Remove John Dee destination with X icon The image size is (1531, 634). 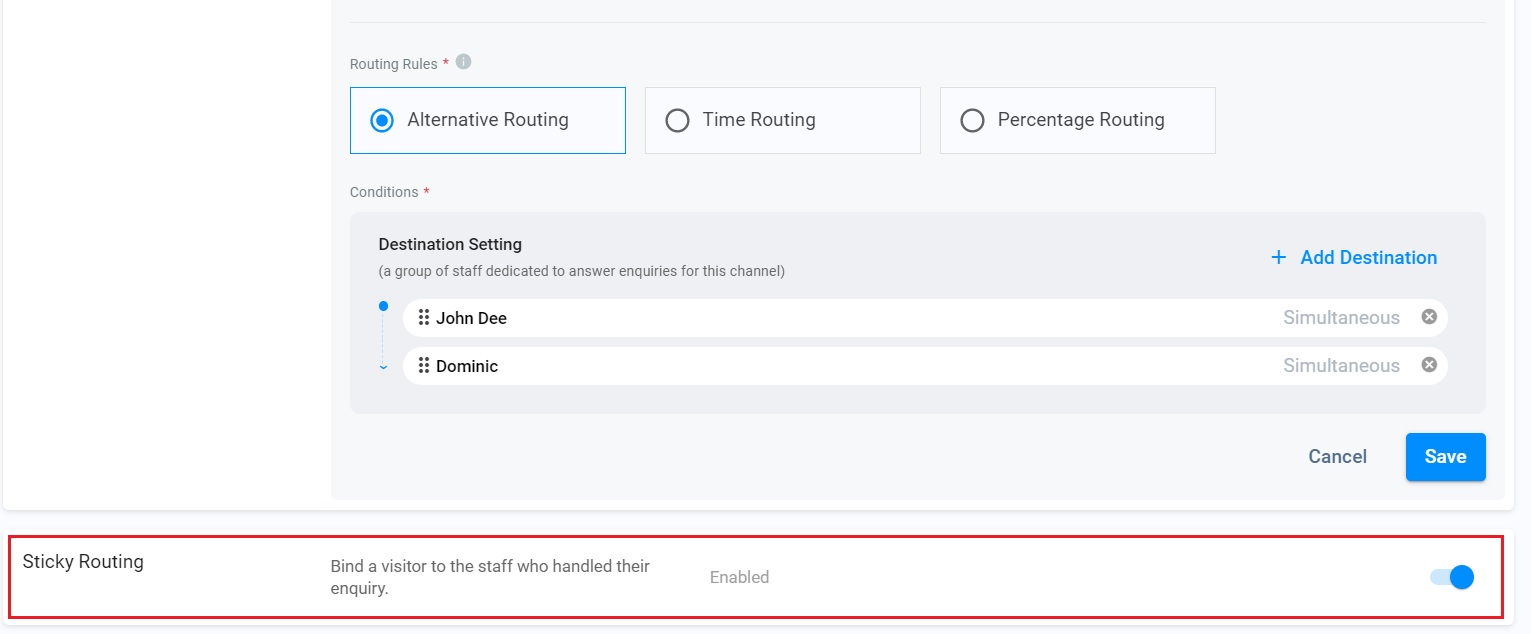[1429, 317]
